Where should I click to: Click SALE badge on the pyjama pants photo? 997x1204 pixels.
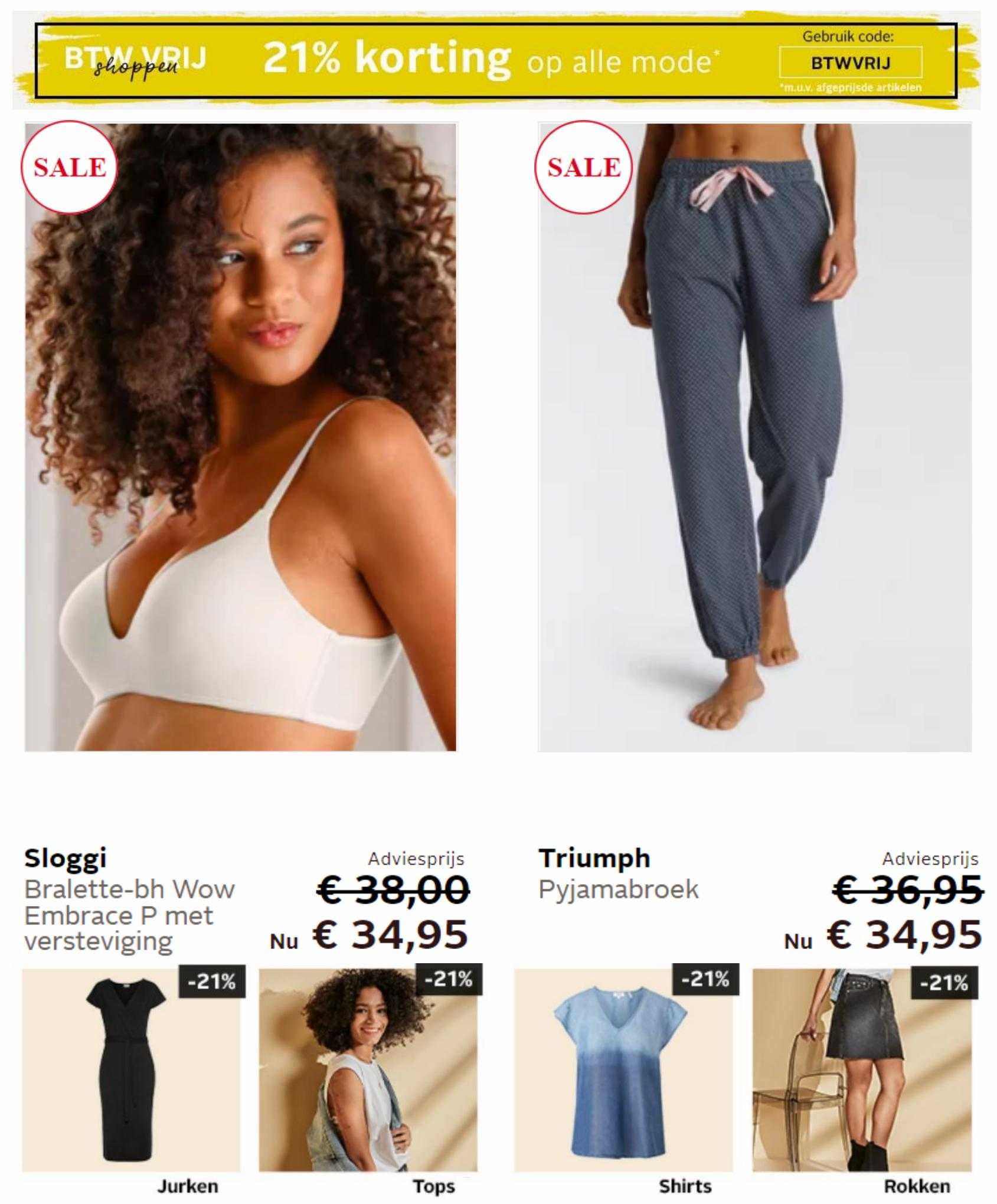(583, 168)
